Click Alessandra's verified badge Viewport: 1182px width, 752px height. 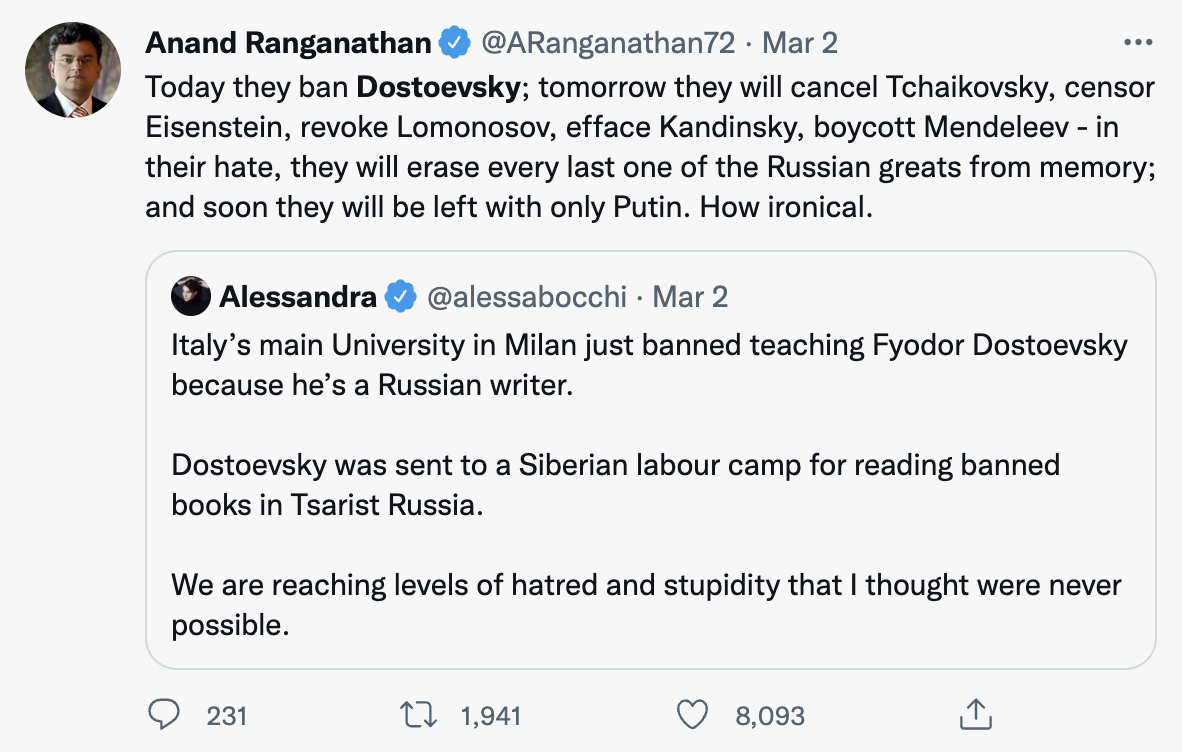tap(401, 297)
